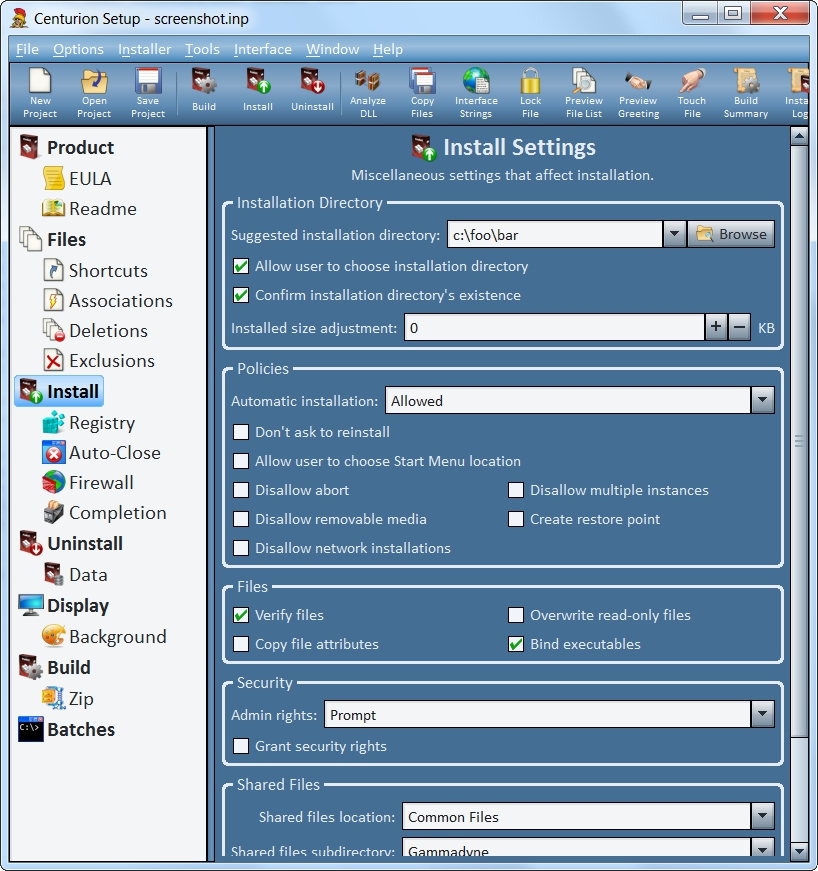This screenshot has height=871, width=818.
Task: Check Create restore point
Action: (x=516, y=519)
